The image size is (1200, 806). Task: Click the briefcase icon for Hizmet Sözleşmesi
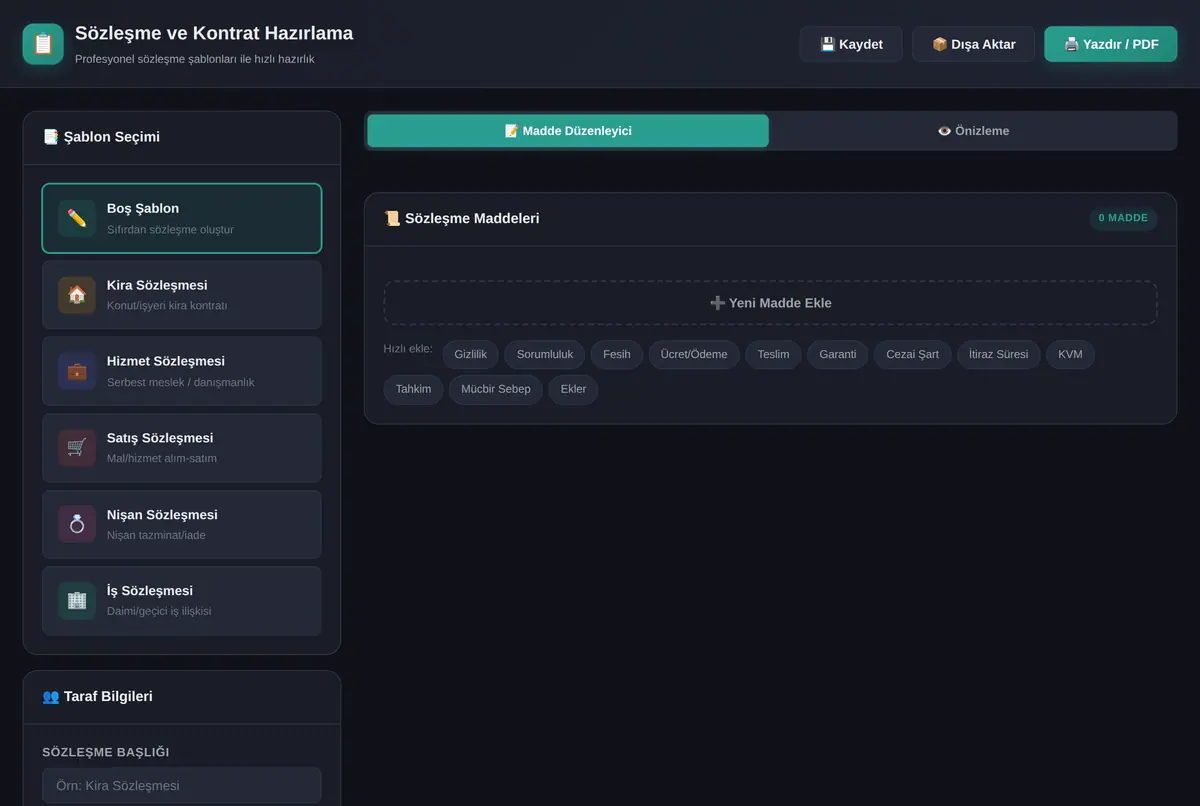click(77, 371)
